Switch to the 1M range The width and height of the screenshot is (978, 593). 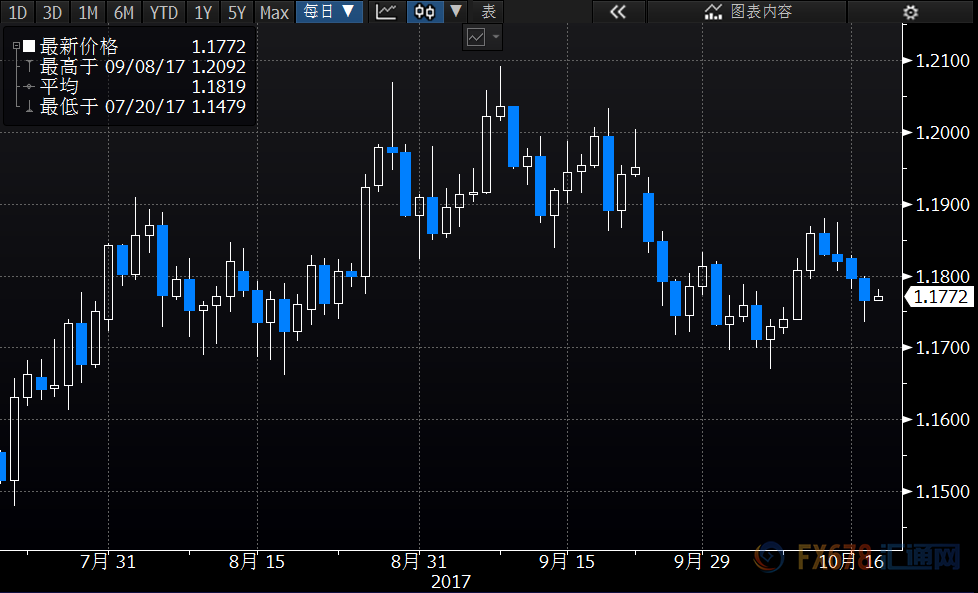pyautogui.click(x=88, y=12)
